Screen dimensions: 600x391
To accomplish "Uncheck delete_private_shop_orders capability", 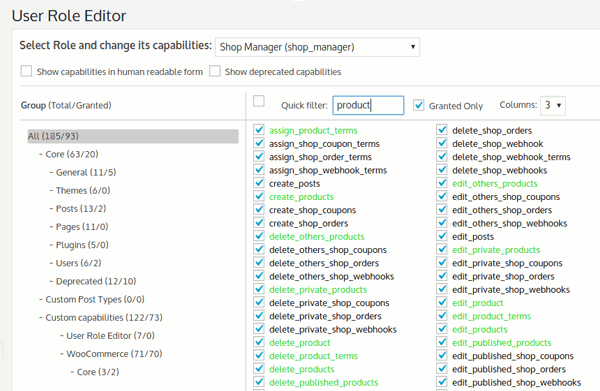I will click(259, 316).
